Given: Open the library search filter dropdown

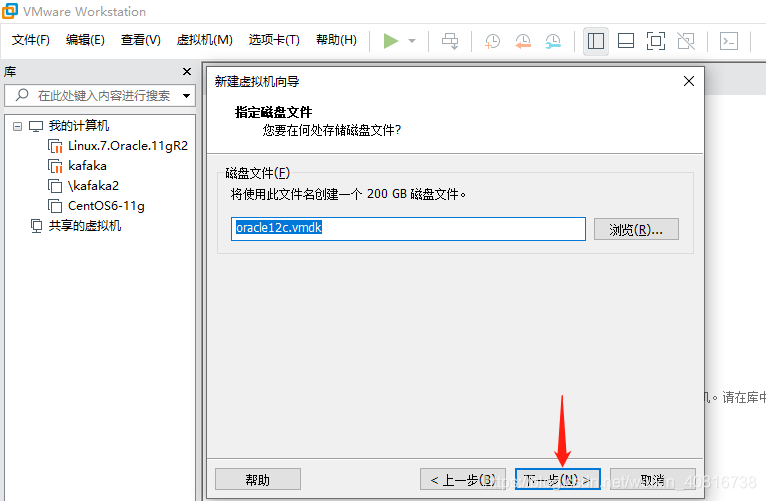Looking at the screenshot, I should (x=186, y=96).
